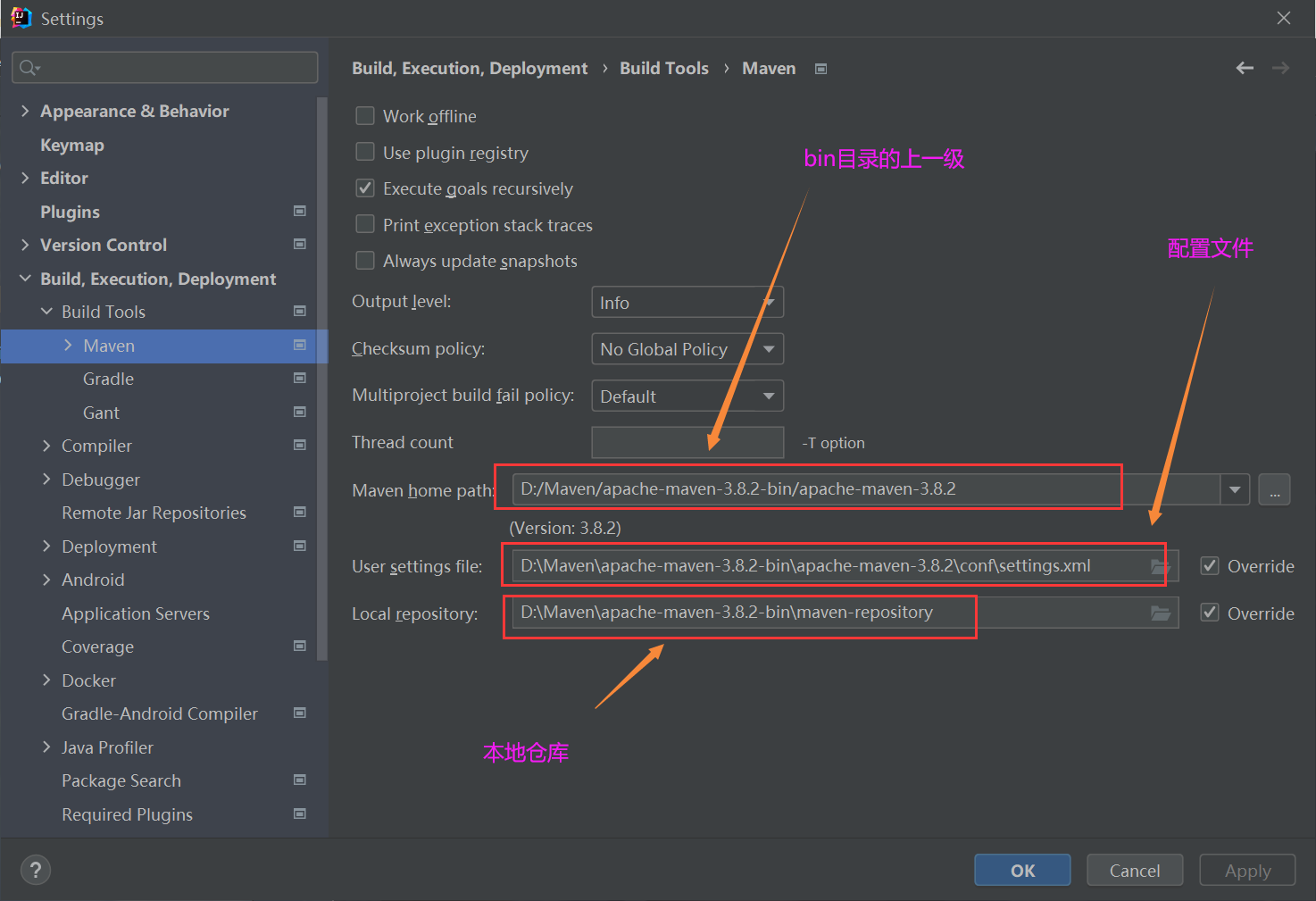1316x901 pixels.
Task: Collapse the Build Tools node
Action: [x=46, y=312]
